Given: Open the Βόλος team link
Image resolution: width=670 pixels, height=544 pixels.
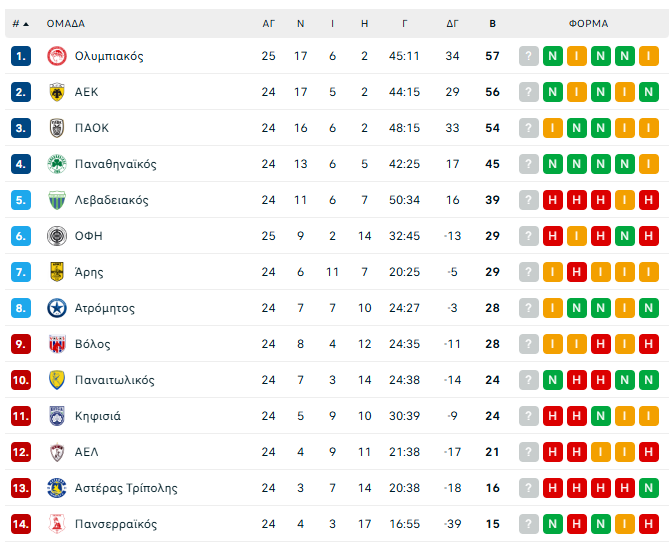Looking at the screenshot, I should 93,344.
